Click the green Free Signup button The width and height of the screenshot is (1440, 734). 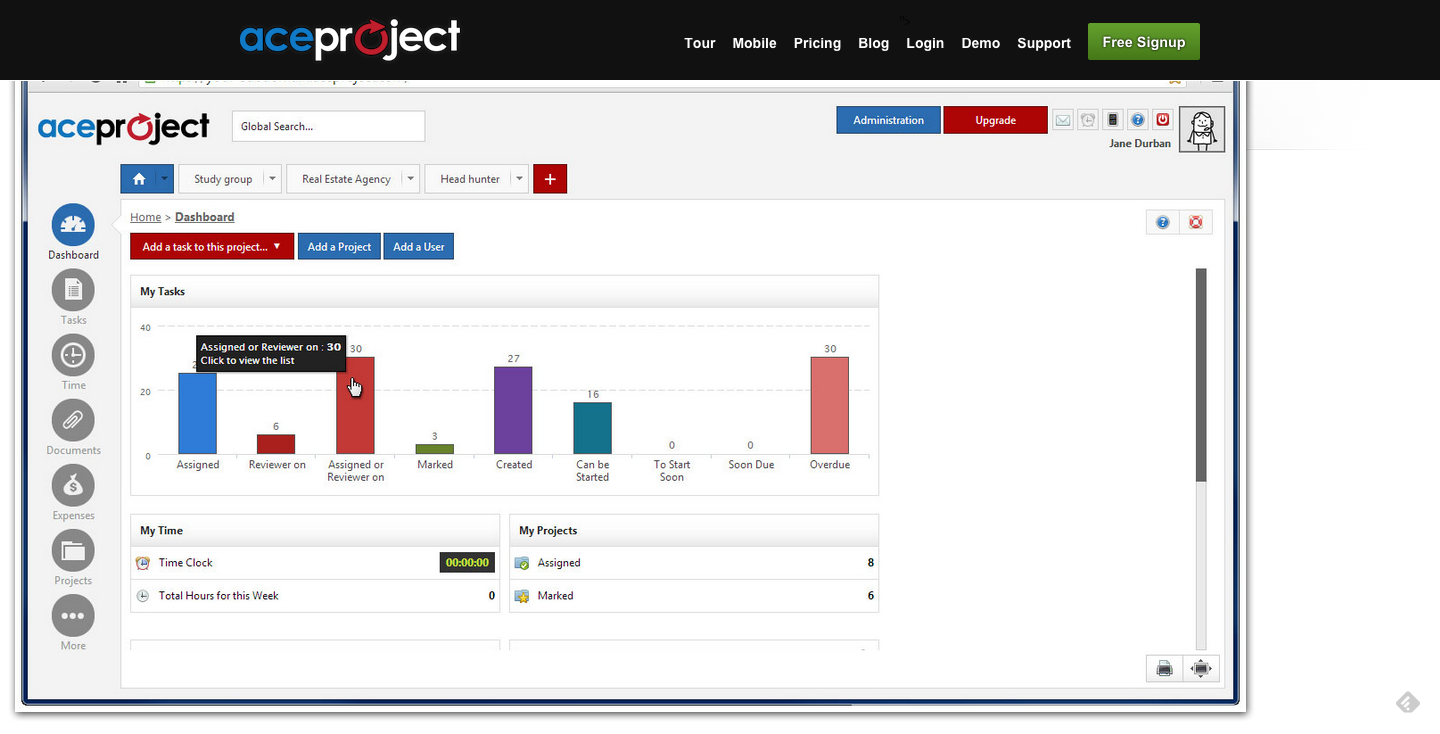[1144, 42]
